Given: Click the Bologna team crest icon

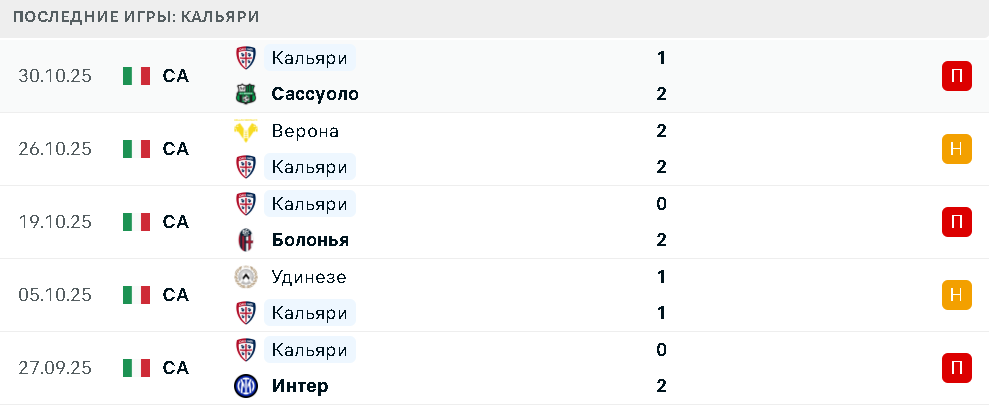Looking at the screenshot, I should coord(244,240).
